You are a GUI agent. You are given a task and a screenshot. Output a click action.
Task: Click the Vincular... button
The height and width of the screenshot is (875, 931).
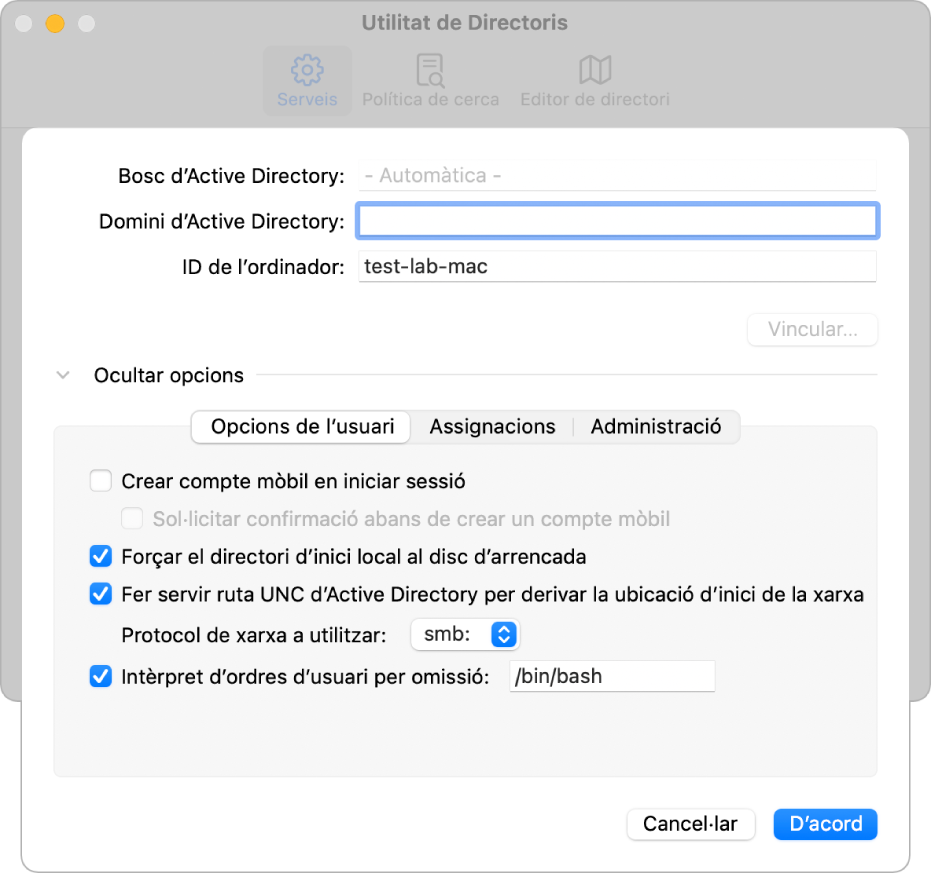(x=812, y=329)
